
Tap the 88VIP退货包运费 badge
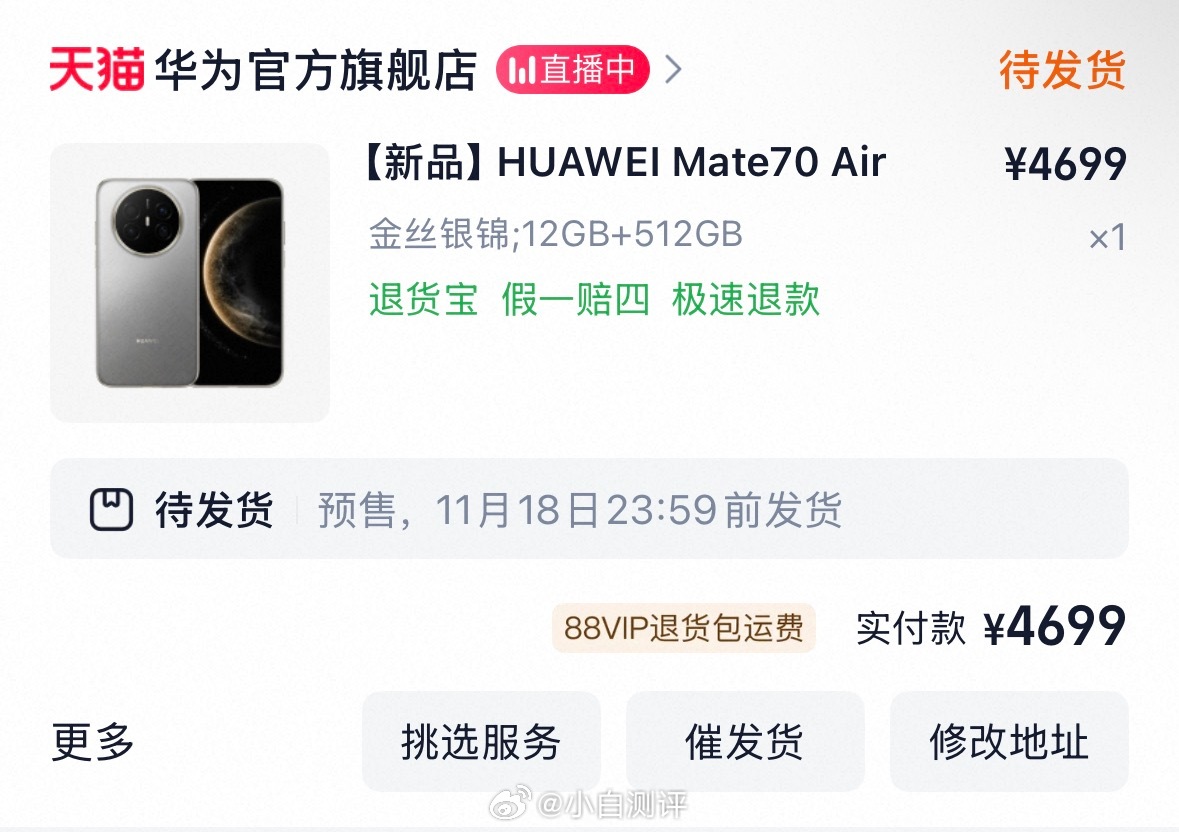pos(683,627)
